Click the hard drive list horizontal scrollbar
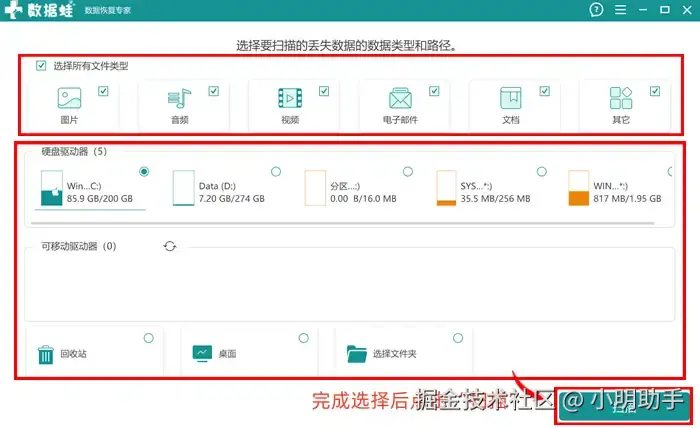 tap(342, 222)
